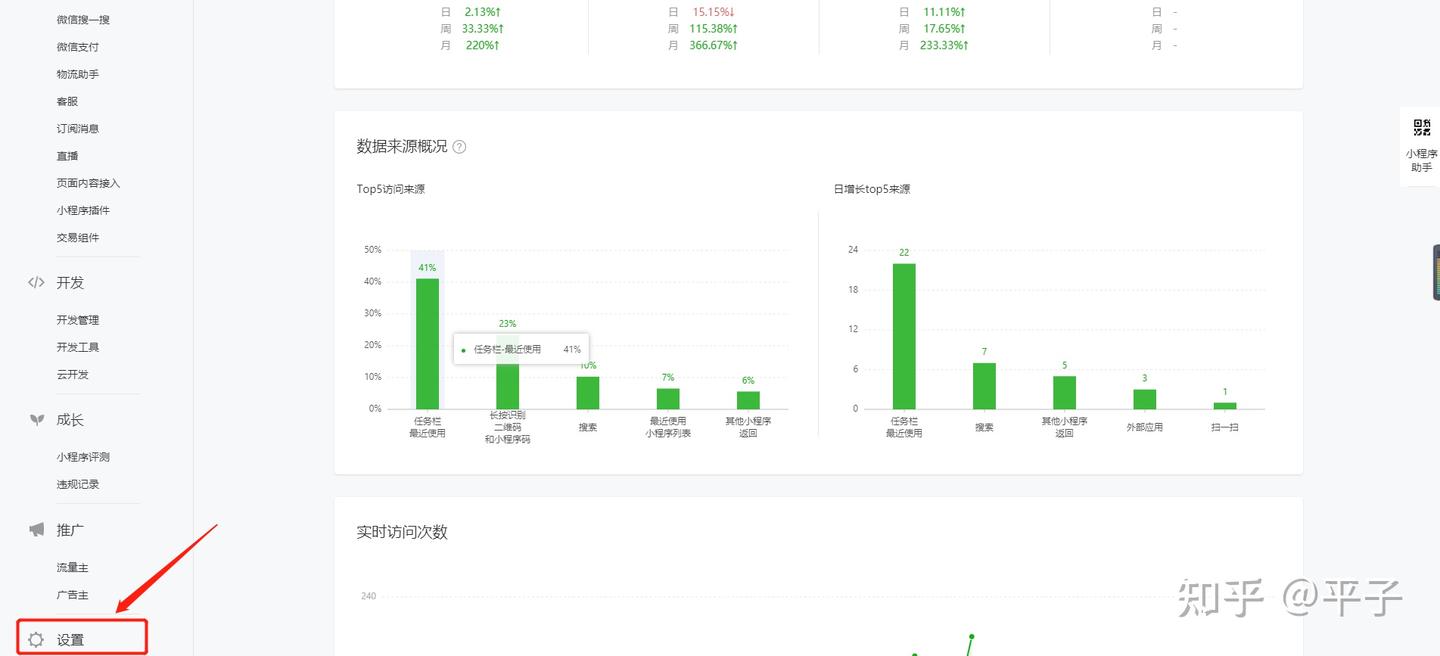Viewport: 1440px width, 656px height.
Task: Click the 推广 megaphone icon
Action: pyautogui.click(x=36, y=530)
